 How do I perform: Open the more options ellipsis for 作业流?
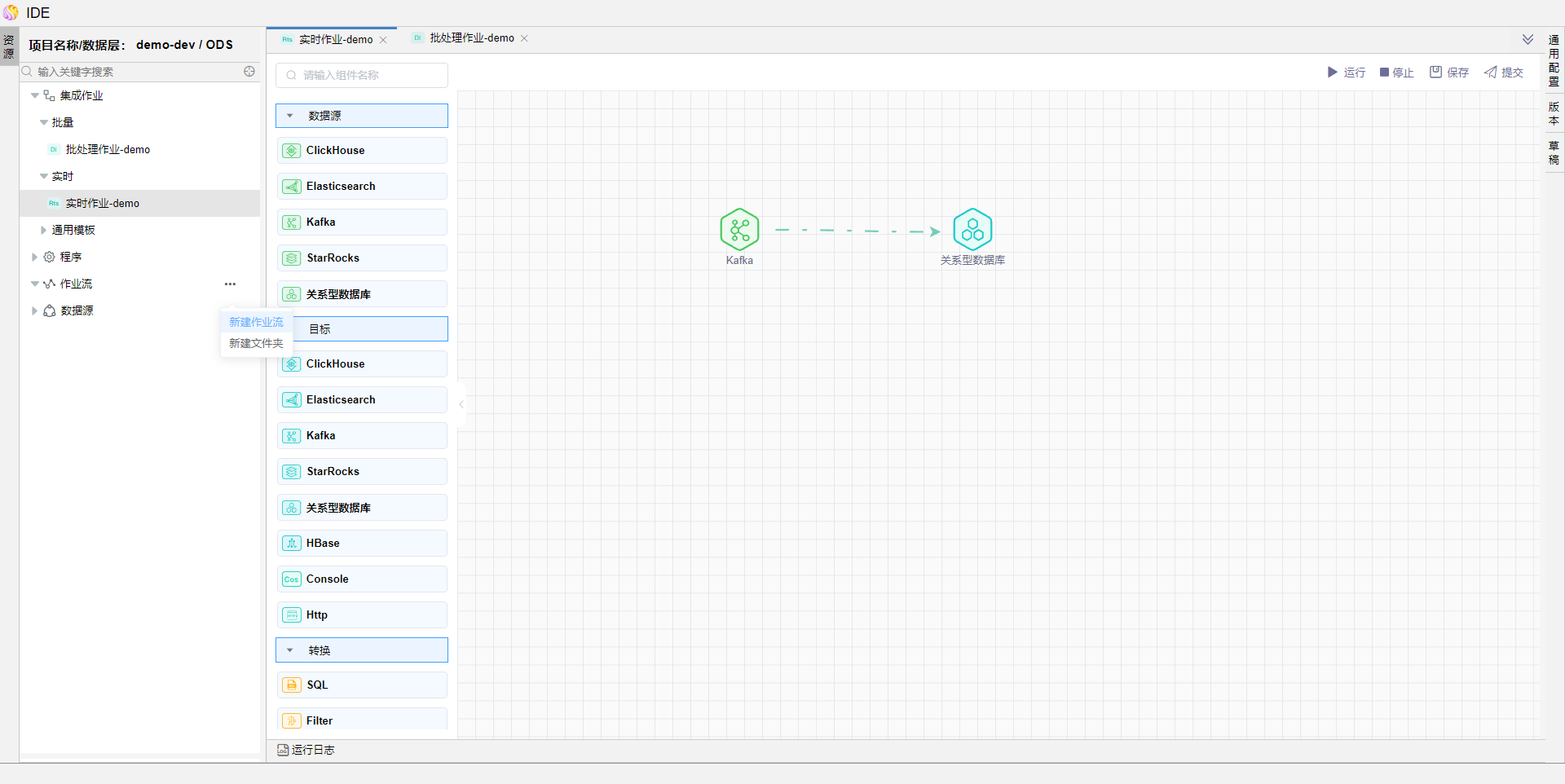(230, 284)
